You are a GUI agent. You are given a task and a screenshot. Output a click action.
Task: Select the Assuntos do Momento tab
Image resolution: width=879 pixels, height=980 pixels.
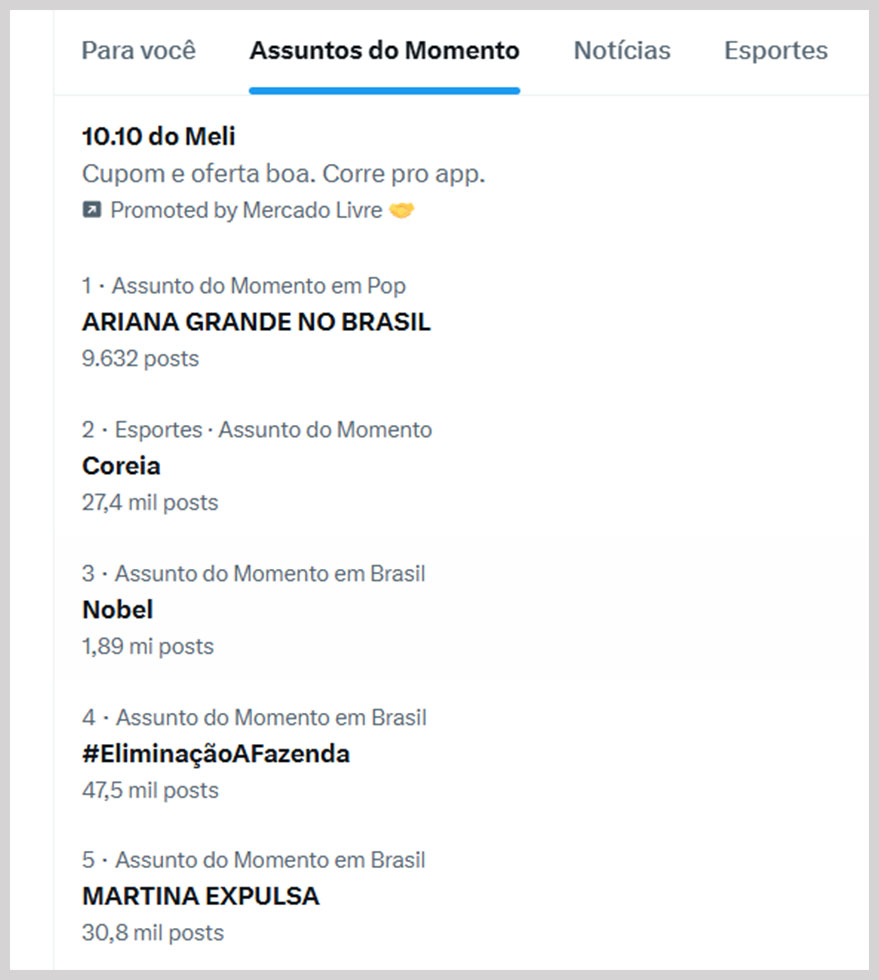point(384,51)
